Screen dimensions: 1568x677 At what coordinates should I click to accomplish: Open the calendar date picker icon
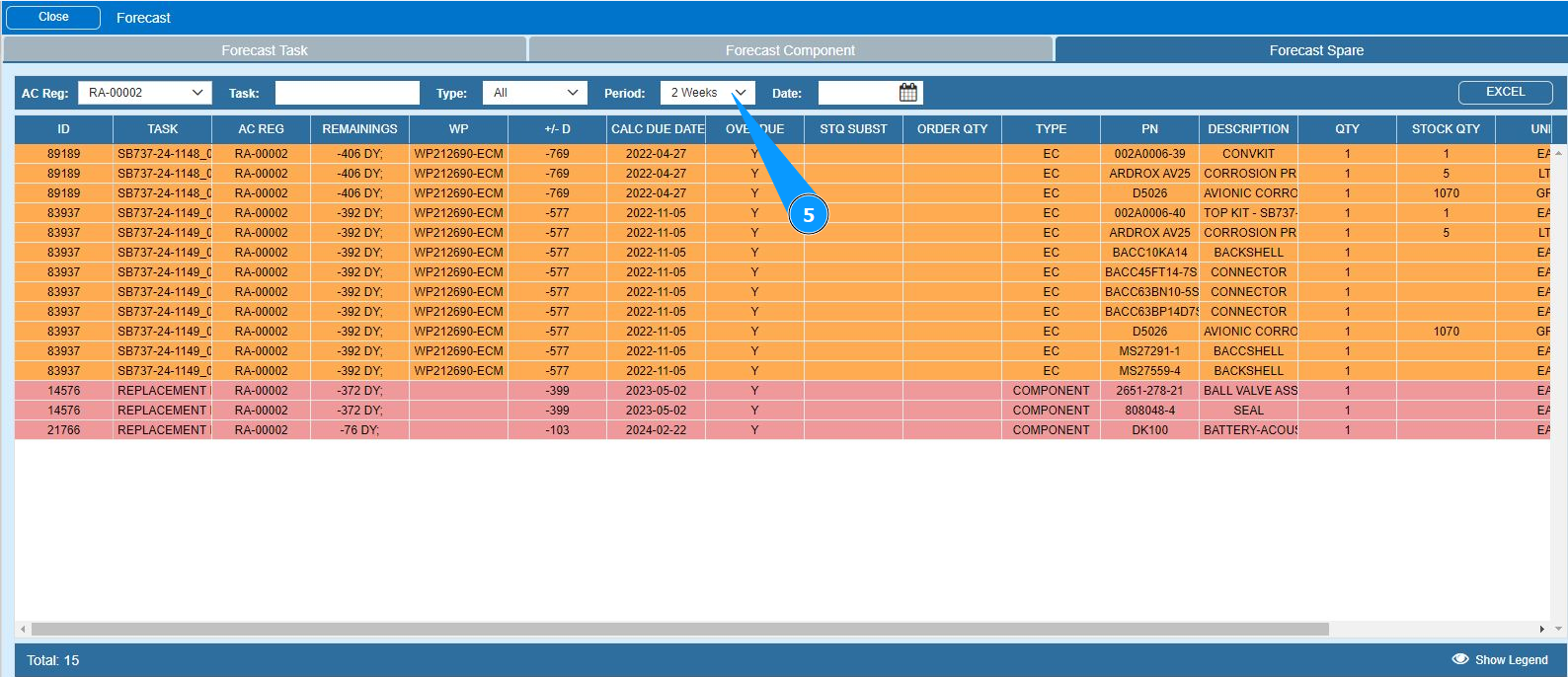click(x=907, y=93)
